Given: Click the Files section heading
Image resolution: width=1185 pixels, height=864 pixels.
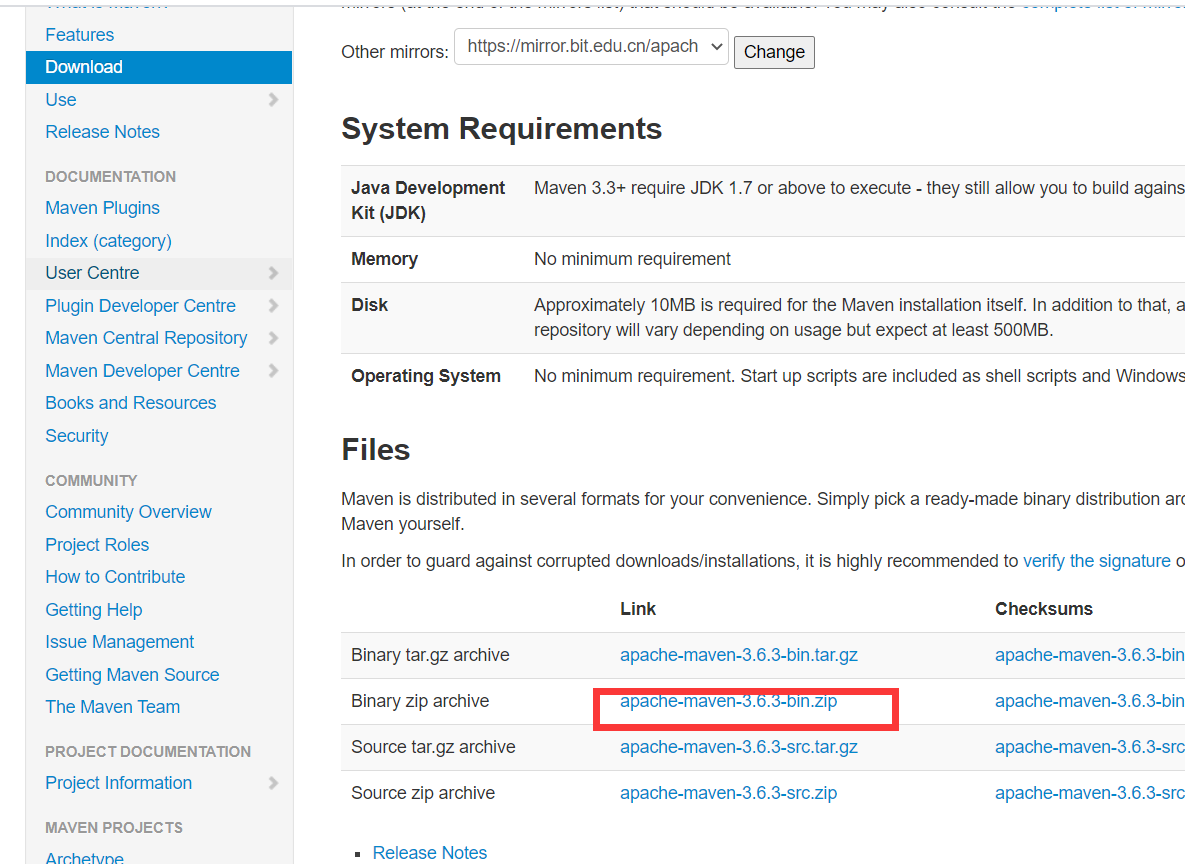Looking at the screenshot, I should (x=376, y=450).
